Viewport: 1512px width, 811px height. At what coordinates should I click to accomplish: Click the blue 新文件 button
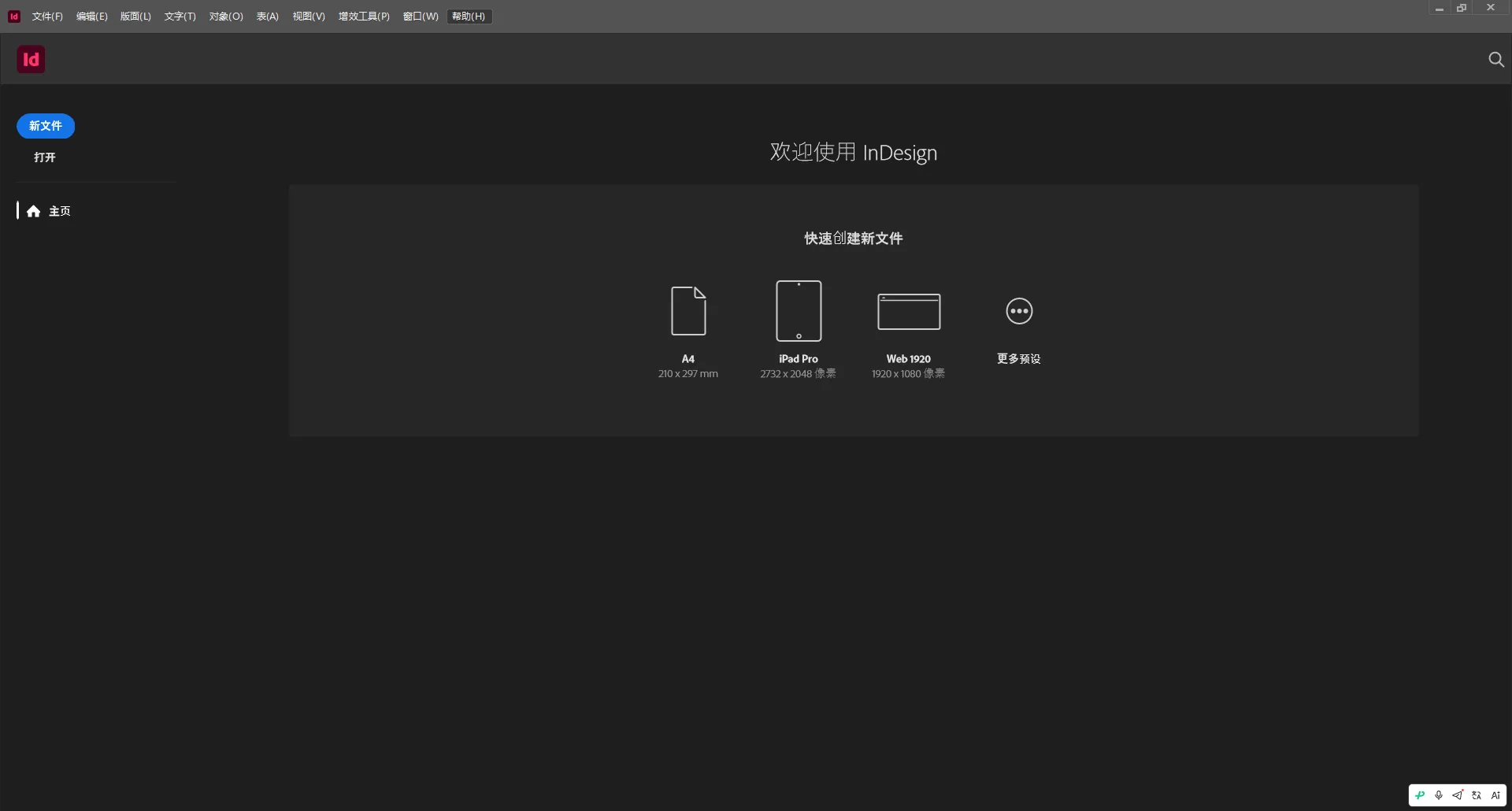pyautogui.click(x=46, y=126)
